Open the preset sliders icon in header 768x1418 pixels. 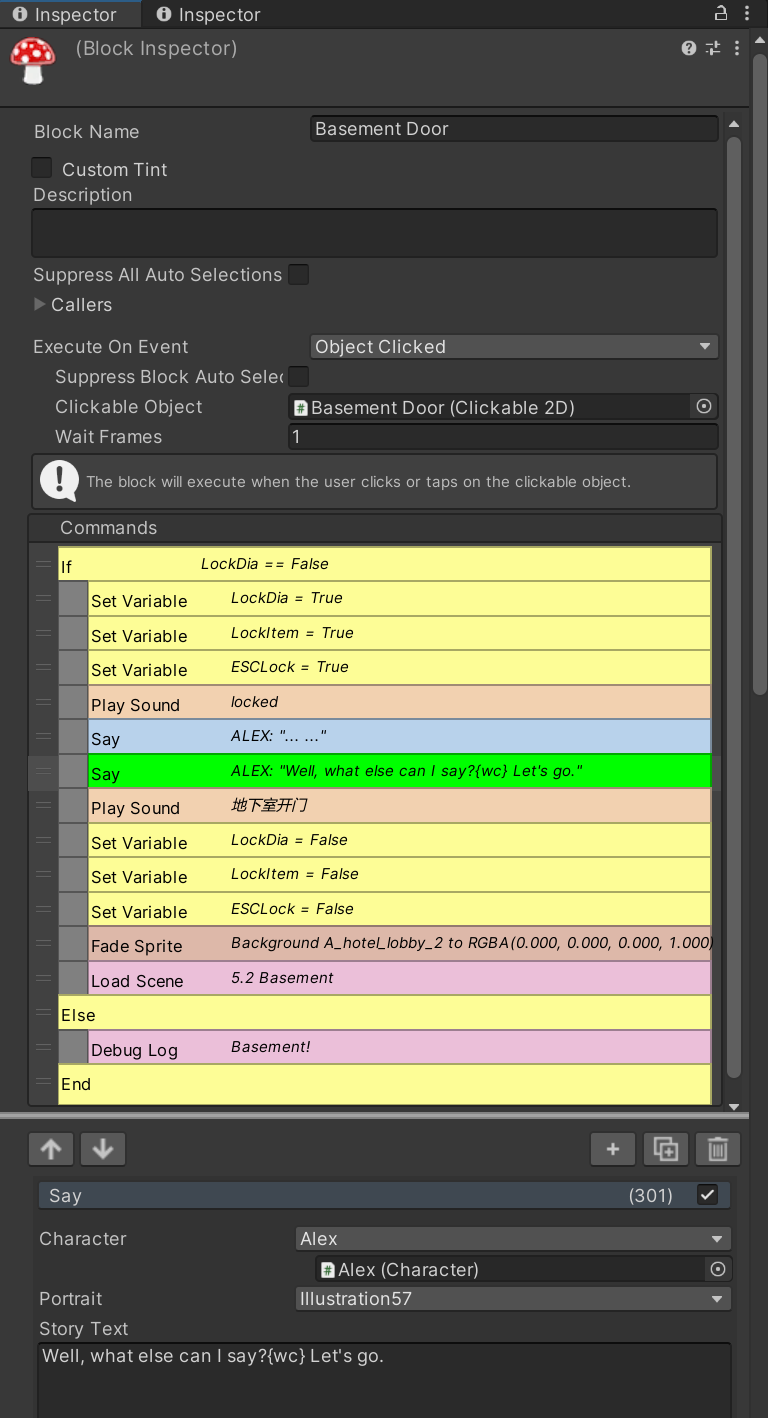click(713, 48)
